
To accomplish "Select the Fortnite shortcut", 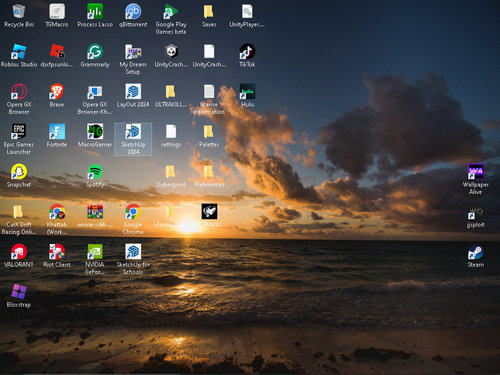I will [57, 132].
